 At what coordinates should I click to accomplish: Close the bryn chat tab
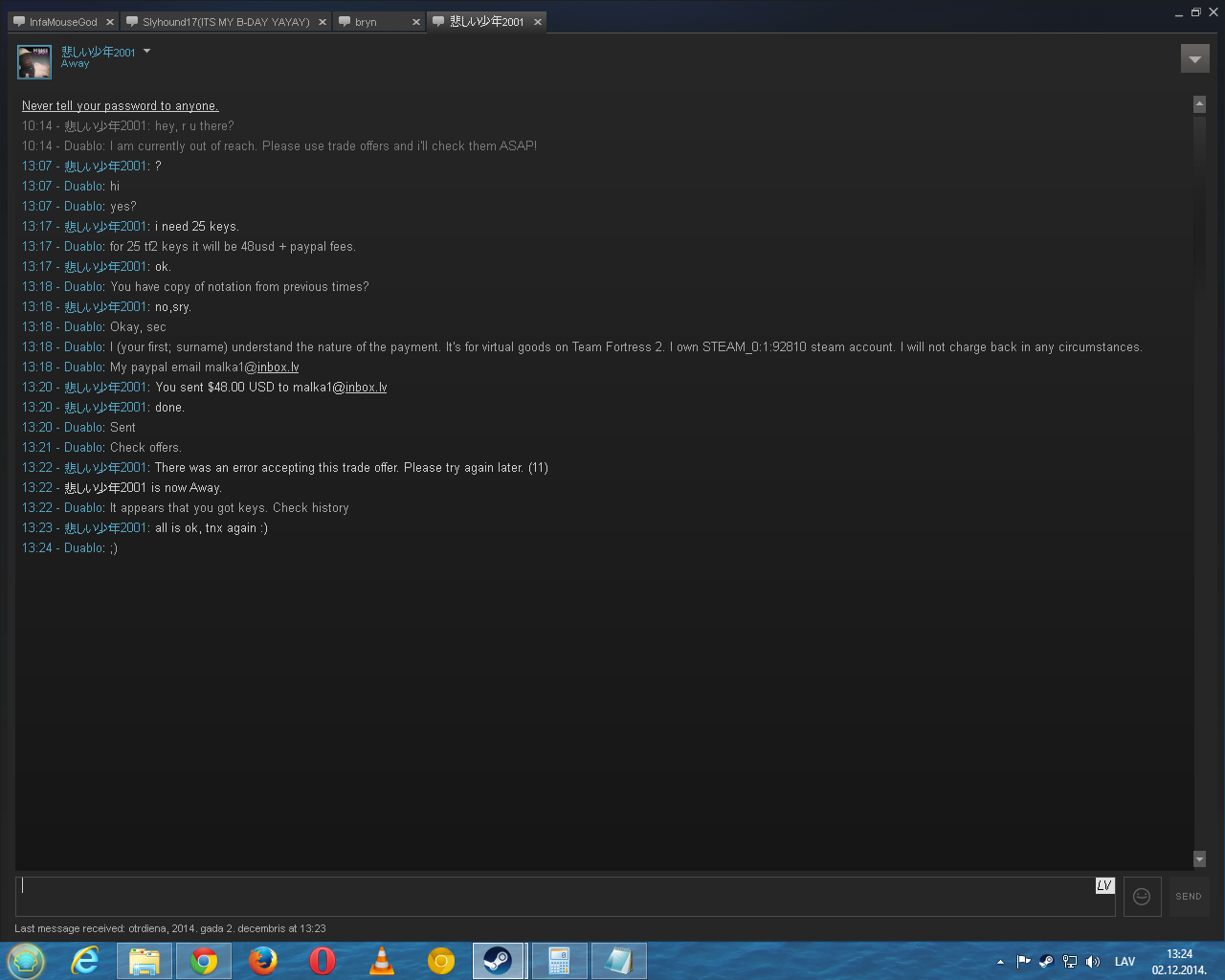coord(416,22)
